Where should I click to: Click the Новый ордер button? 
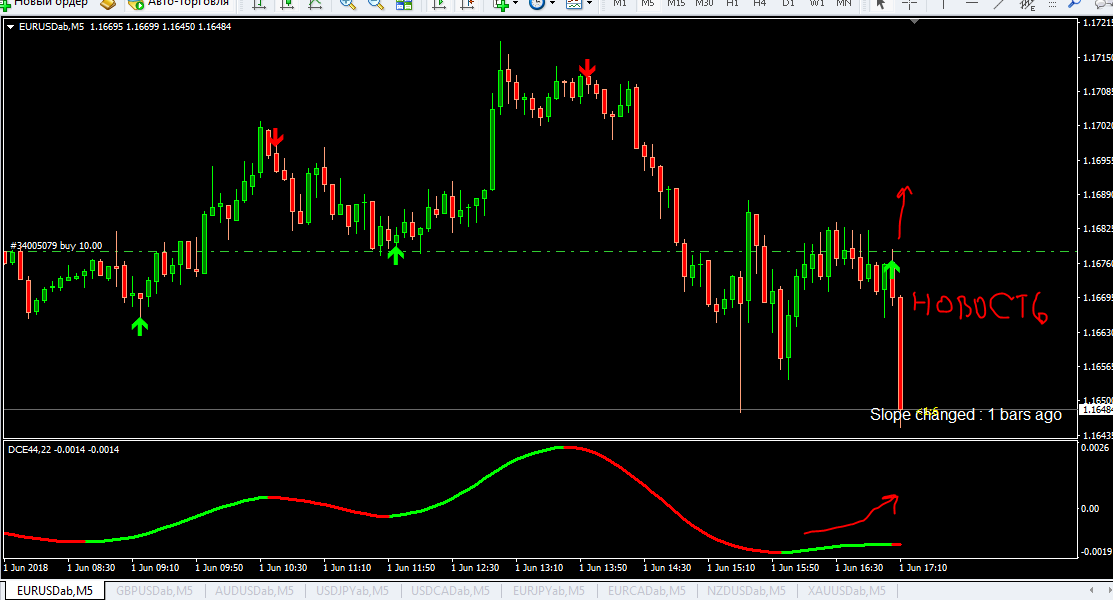(44, 4)
